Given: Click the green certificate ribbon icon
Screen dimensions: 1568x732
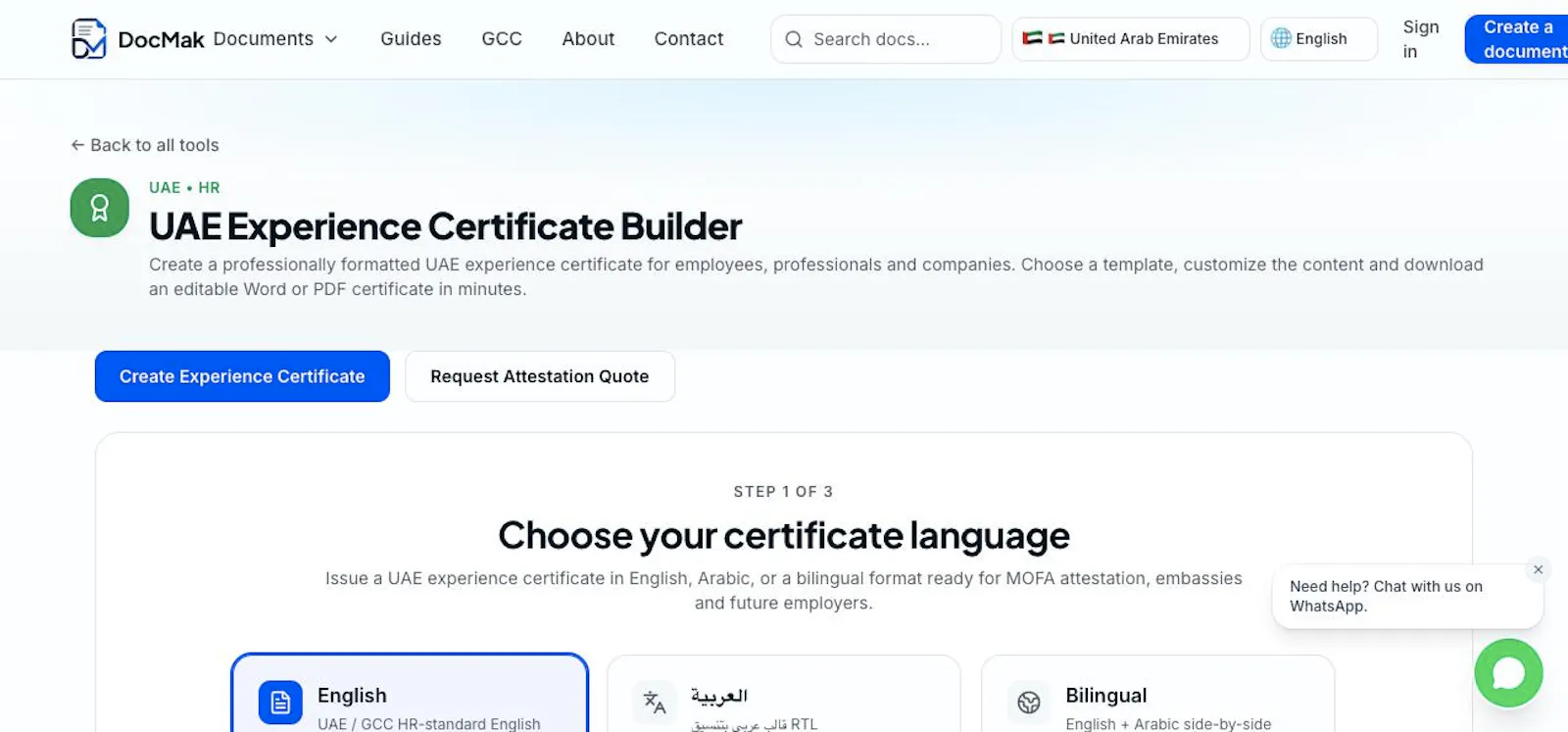Looking at the screenshot, I should pos(100,208).
